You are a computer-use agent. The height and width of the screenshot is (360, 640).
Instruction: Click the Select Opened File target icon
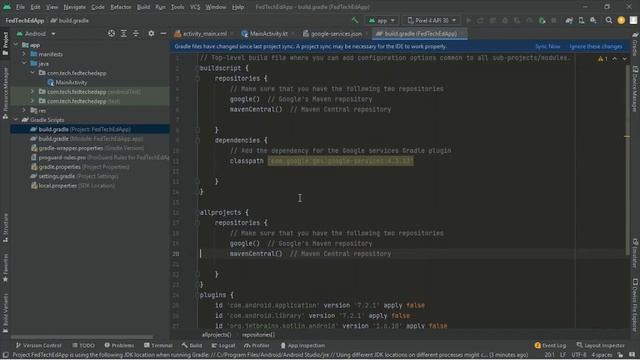[x=111, y=33]
